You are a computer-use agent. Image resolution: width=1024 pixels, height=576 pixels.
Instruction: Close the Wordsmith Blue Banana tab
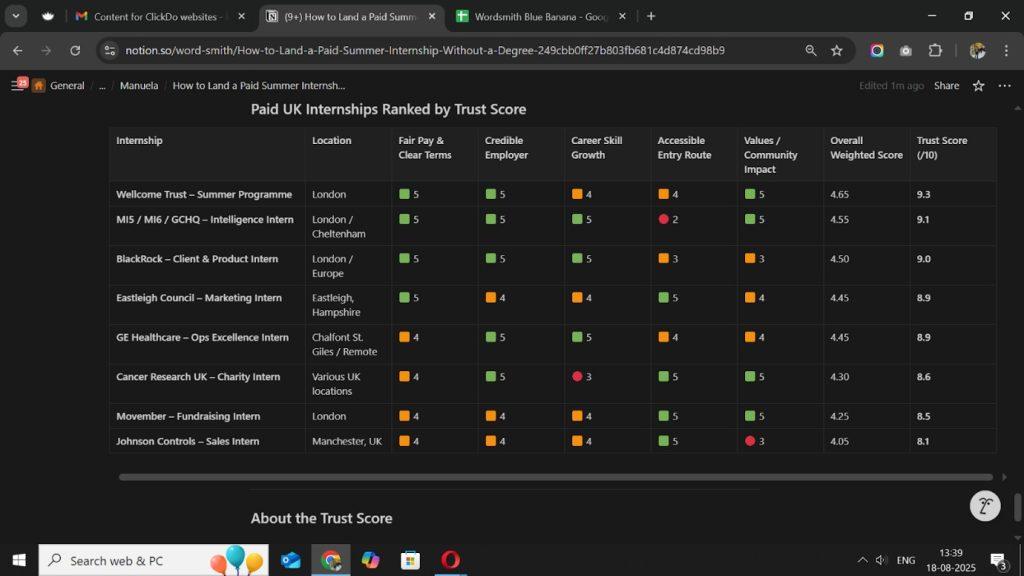[622, 16]
